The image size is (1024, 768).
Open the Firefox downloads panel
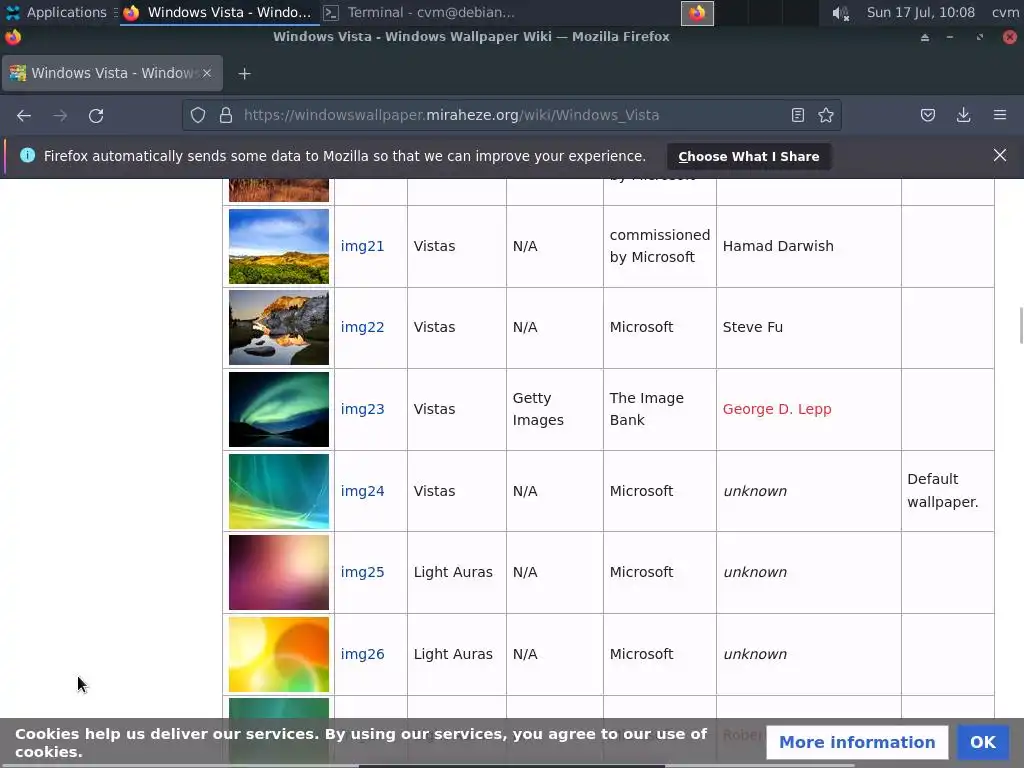[x=963, y=116]
